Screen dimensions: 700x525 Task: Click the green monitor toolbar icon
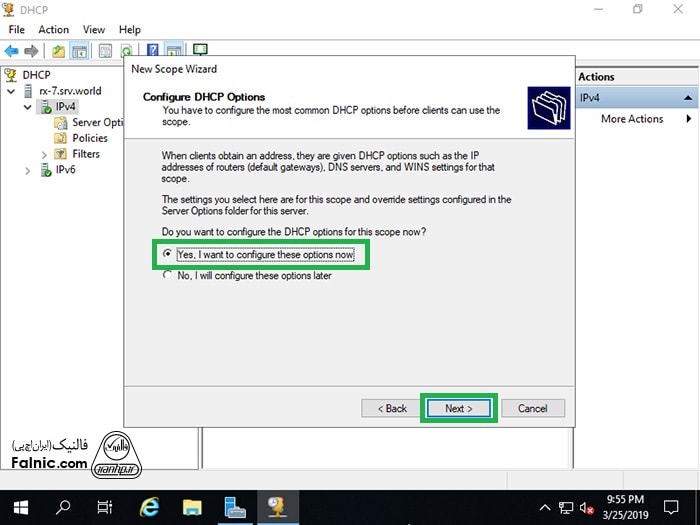click(200, 50)
